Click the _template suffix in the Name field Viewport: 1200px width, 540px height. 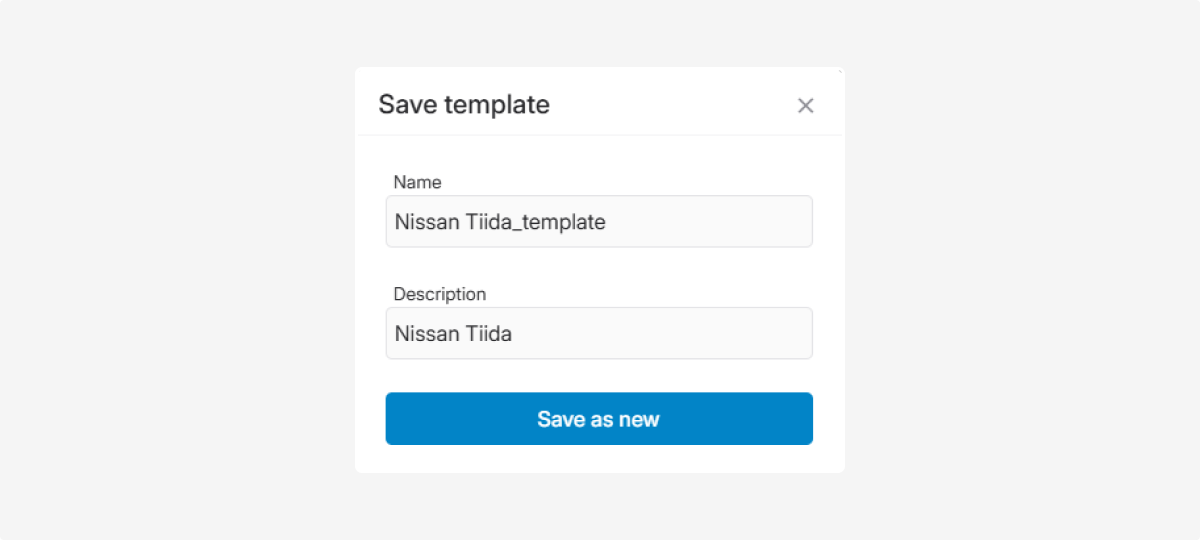(562, 222)
